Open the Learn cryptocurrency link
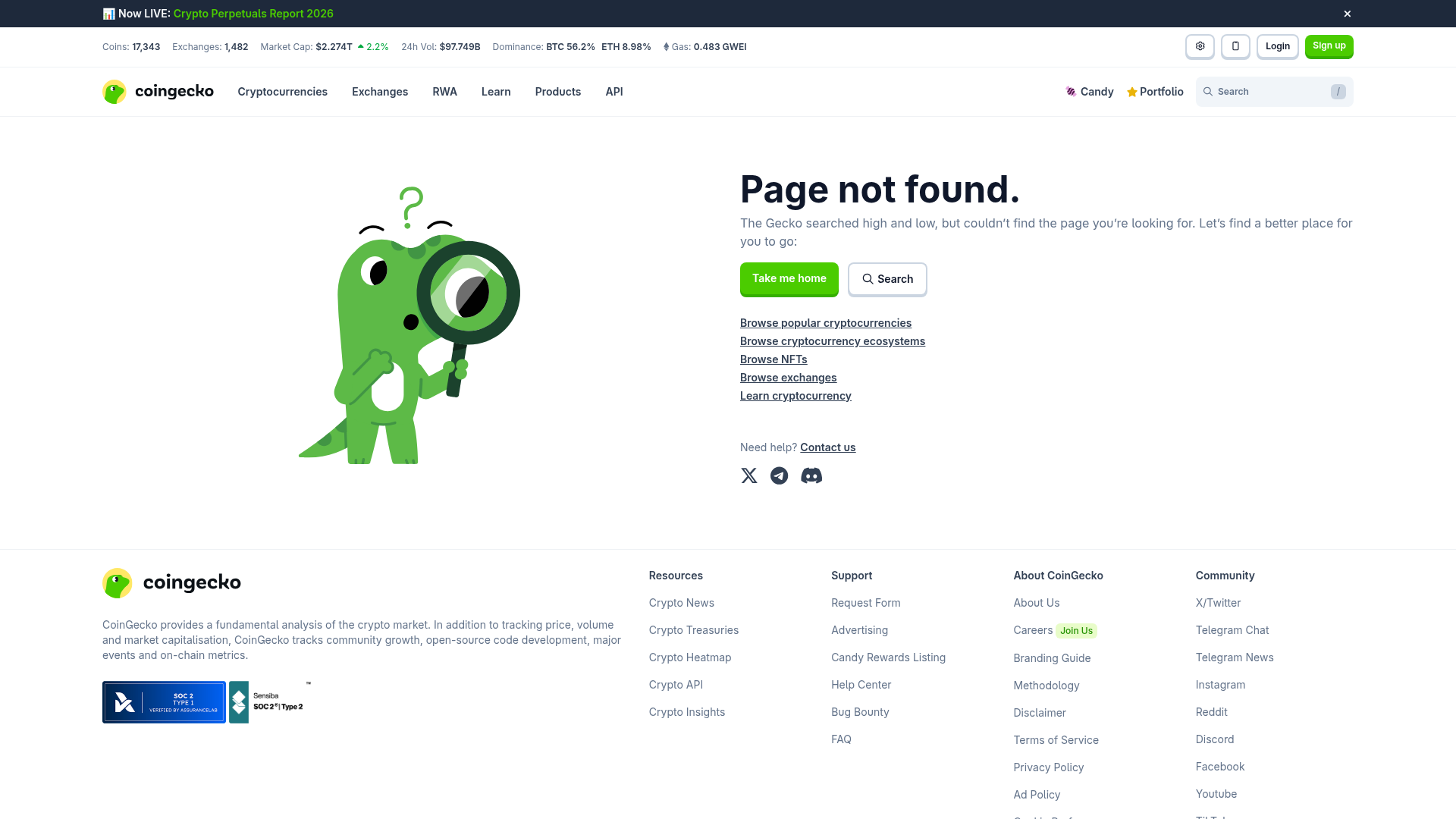The height and width of the screenshot is (819, 1456). pos(795,396)
